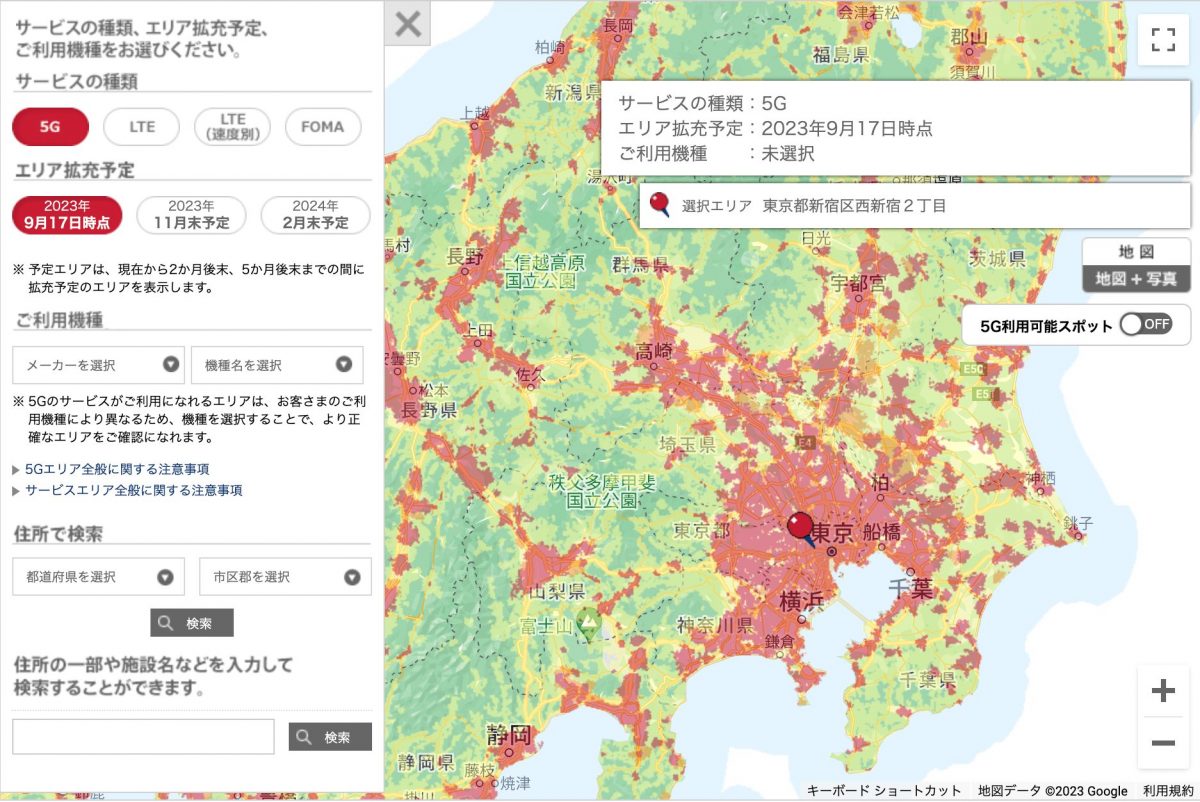Click the 横浜 label on map
Viewport: 1200px width, 802px height.
click(801, 602)
